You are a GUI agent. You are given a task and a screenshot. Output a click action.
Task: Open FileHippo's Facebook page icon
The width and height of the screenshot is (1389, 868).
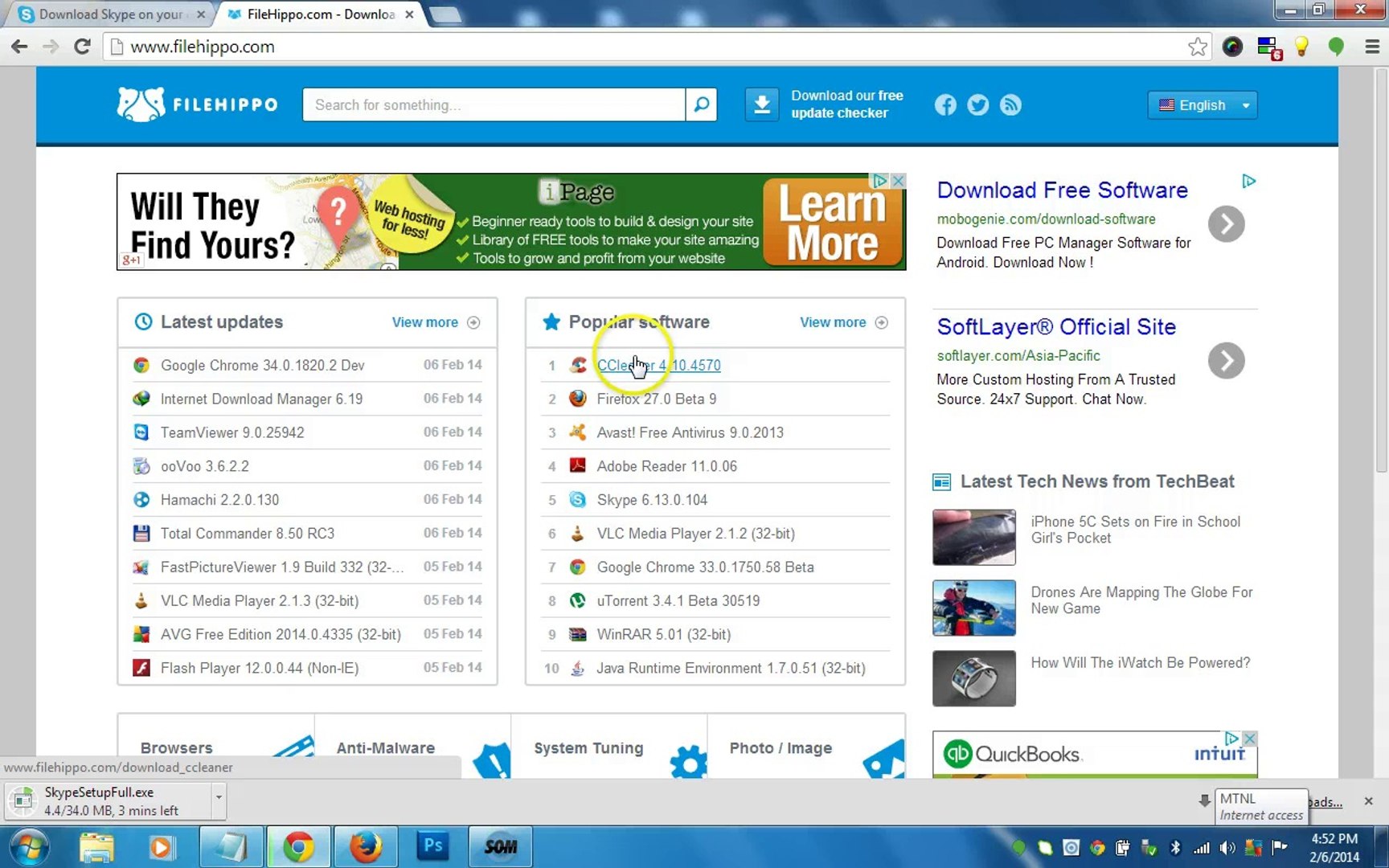point(945,105)
